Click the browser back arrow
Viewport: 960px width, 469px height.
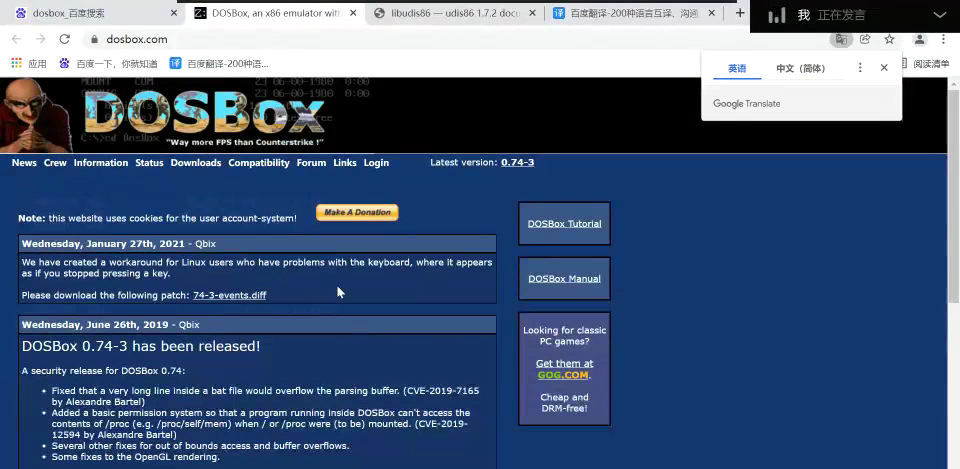pos(17,39)
